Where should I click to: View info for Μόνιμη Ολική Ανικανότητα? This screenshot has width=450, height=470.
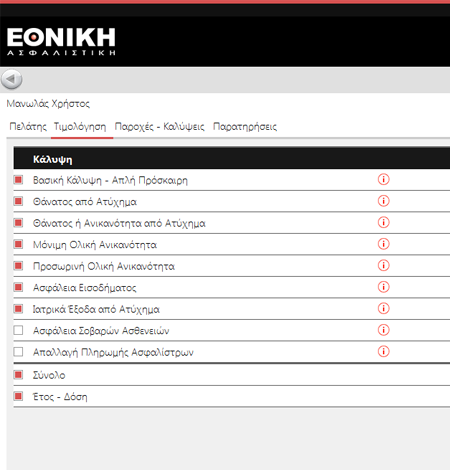[384, 244]
